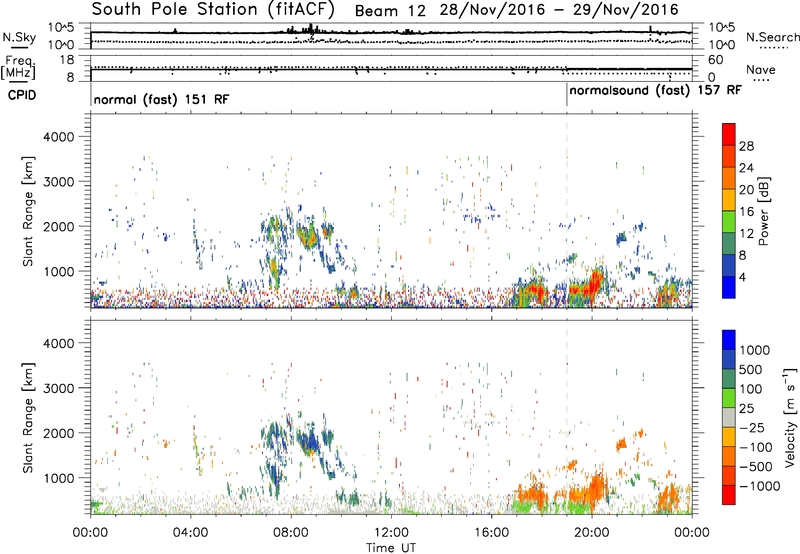The image size is (800, 554).
Task: Click the '28' label on the Power colorbar
Action: point(746,146)
